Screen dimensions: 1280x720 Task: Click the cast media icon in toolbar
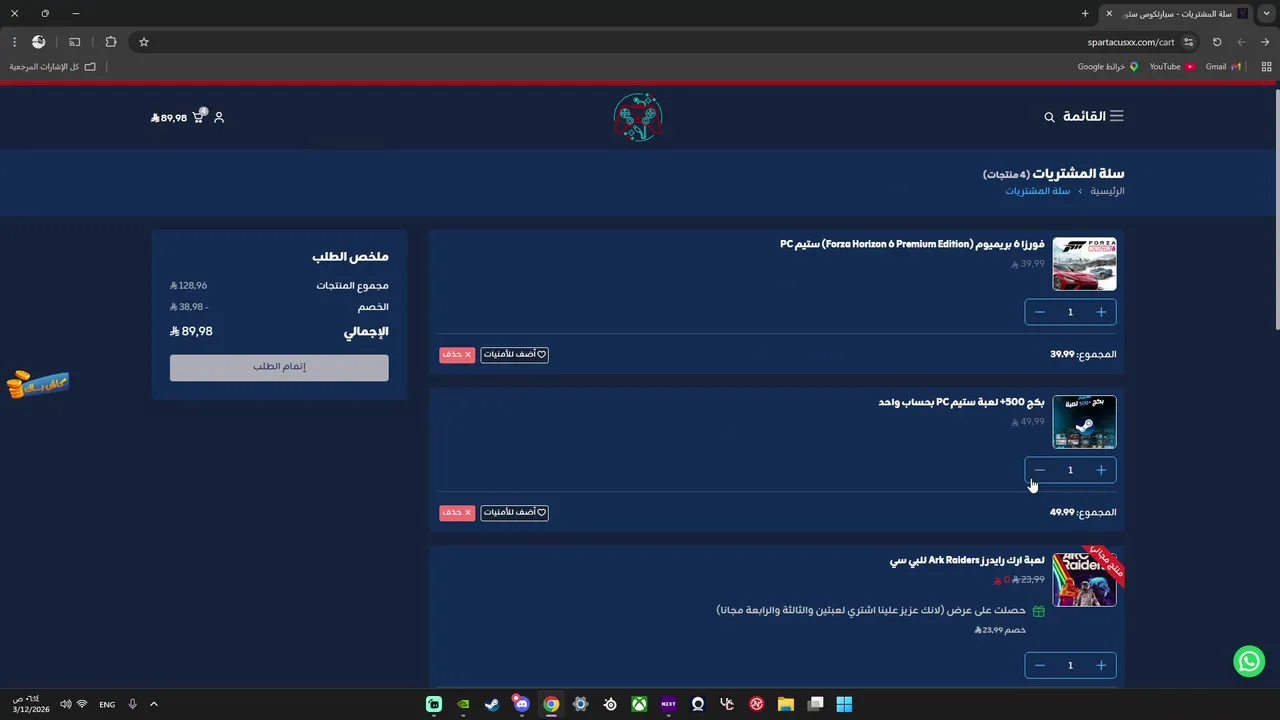point(74,42)
